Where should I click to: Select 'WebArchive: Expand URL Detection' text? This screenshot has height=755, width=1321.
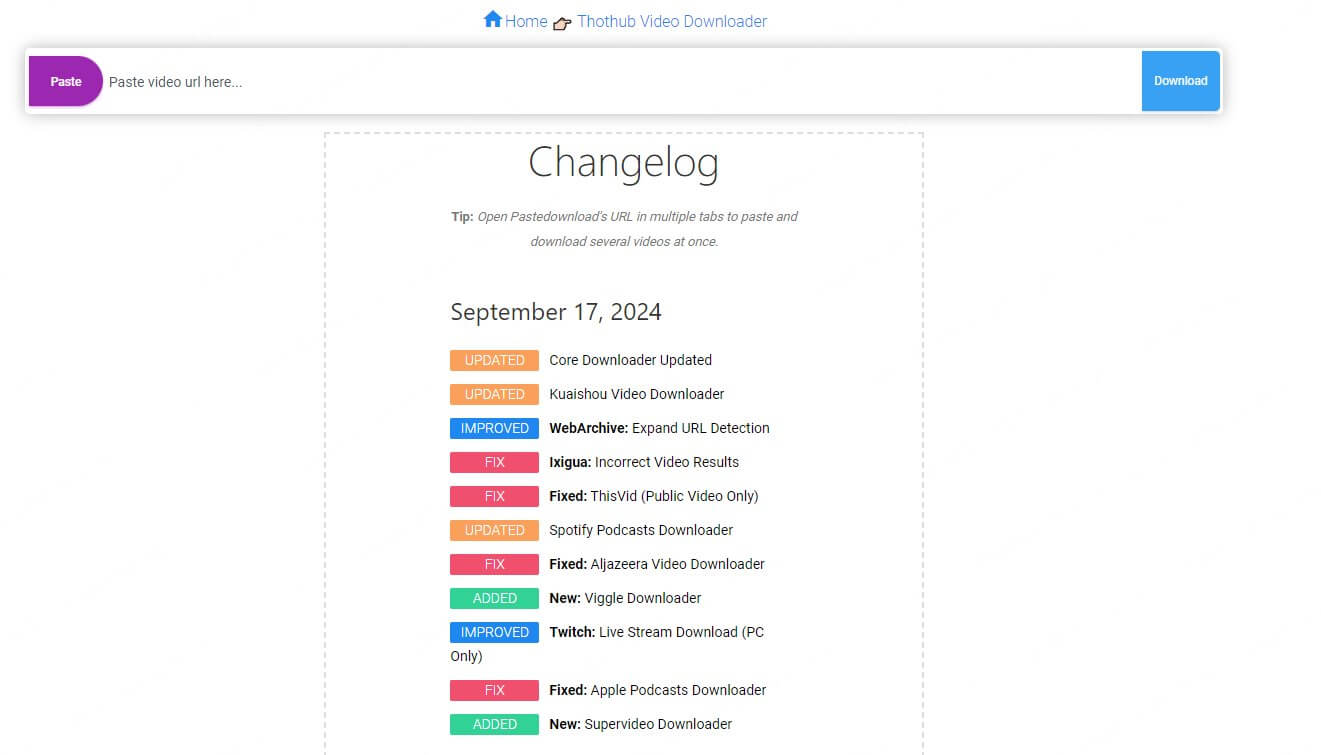pos(659,428)
